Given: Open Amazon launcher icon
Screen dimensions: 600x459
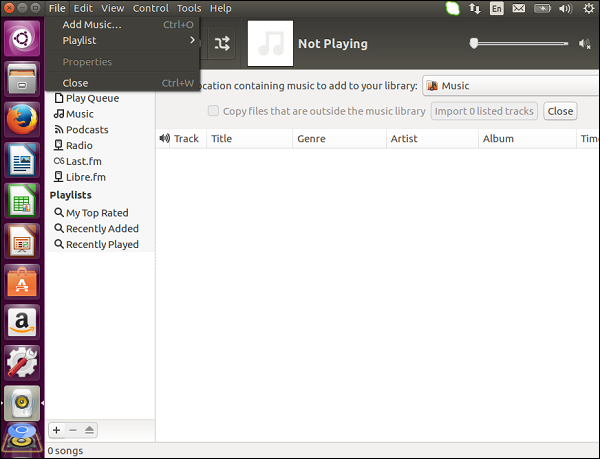Looking at the screenshot, I should [x=22, y=322].
